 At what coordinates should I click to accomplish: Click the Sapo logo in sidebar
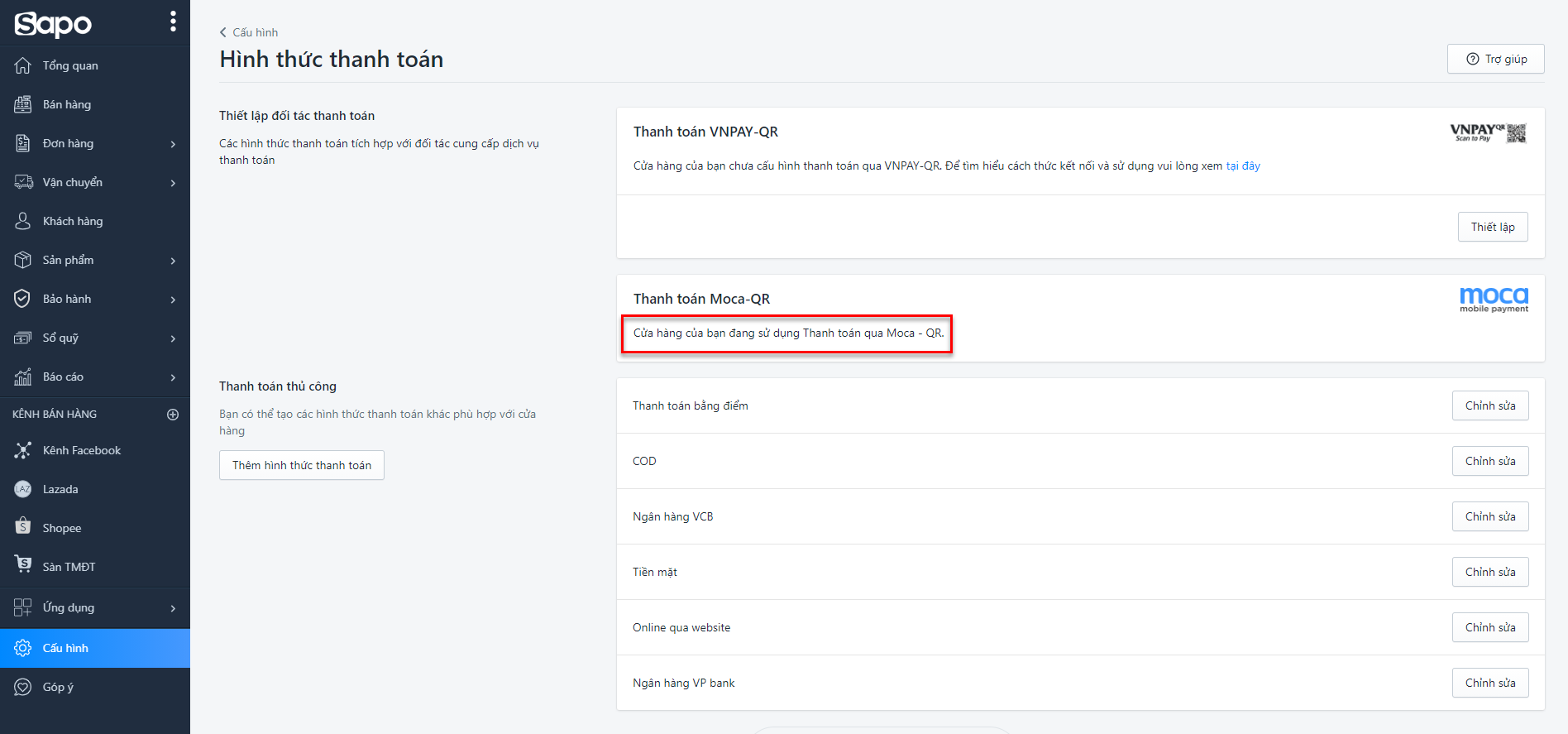pos(53,24)
